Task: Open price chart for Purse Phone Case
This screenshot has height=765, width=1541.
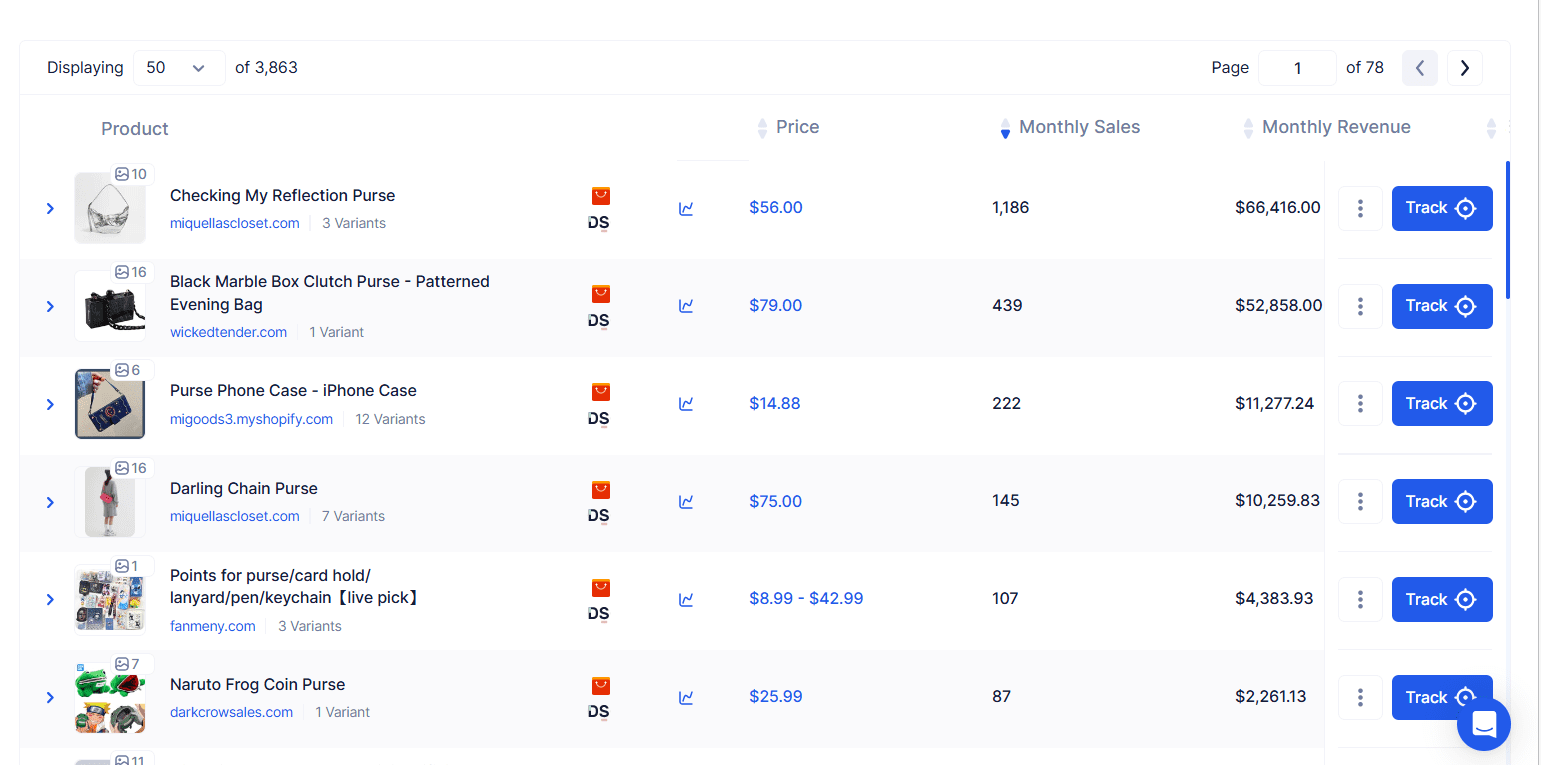Action: [x=686, y=404]
